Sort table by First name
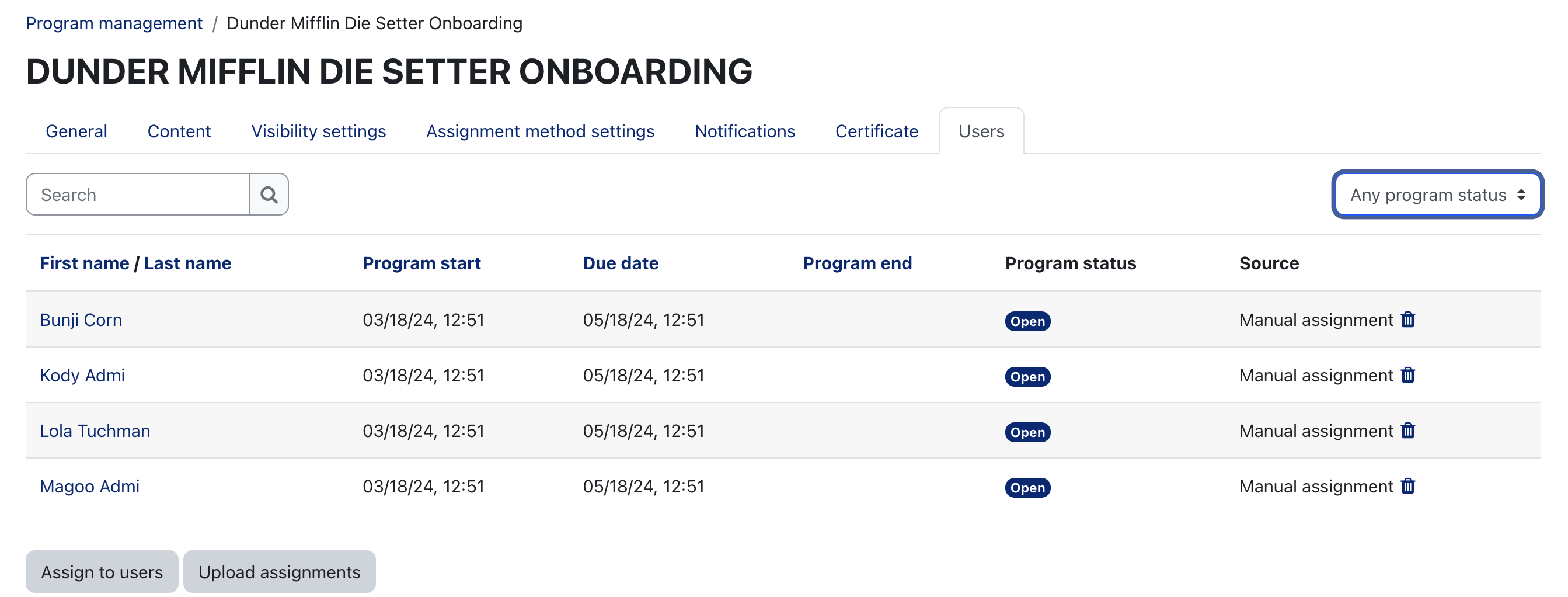Screen dimensions: 1568x597 pos(85,263)
